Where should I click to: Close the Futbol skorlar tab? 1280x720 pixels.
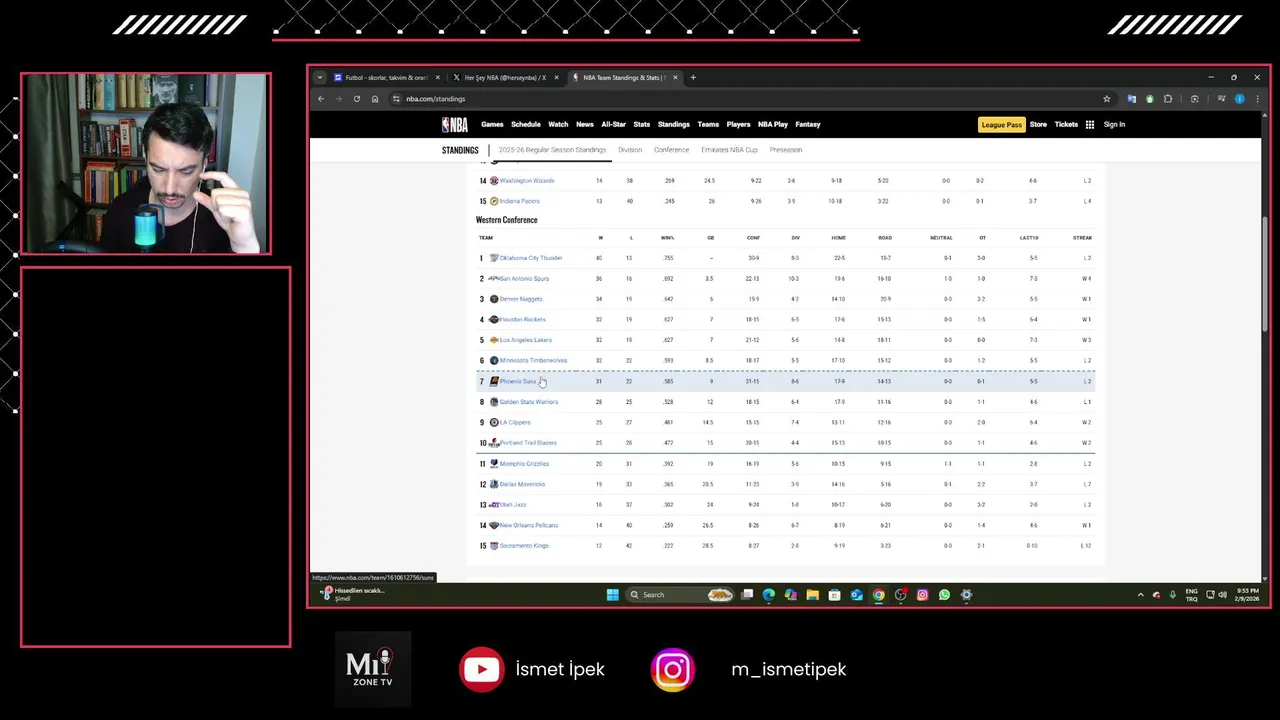[x=437, y=77]
